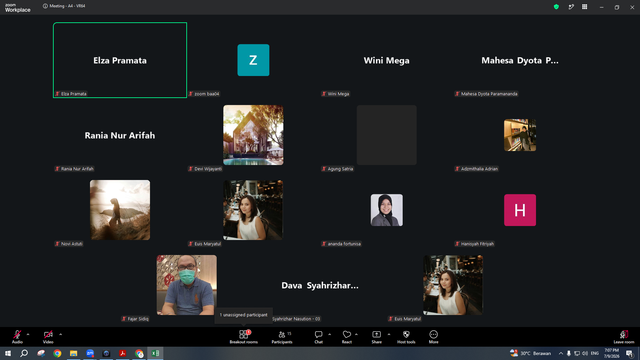Open Windows taskbar search
This screenshot has height=360, width=640.
(24, 353)
